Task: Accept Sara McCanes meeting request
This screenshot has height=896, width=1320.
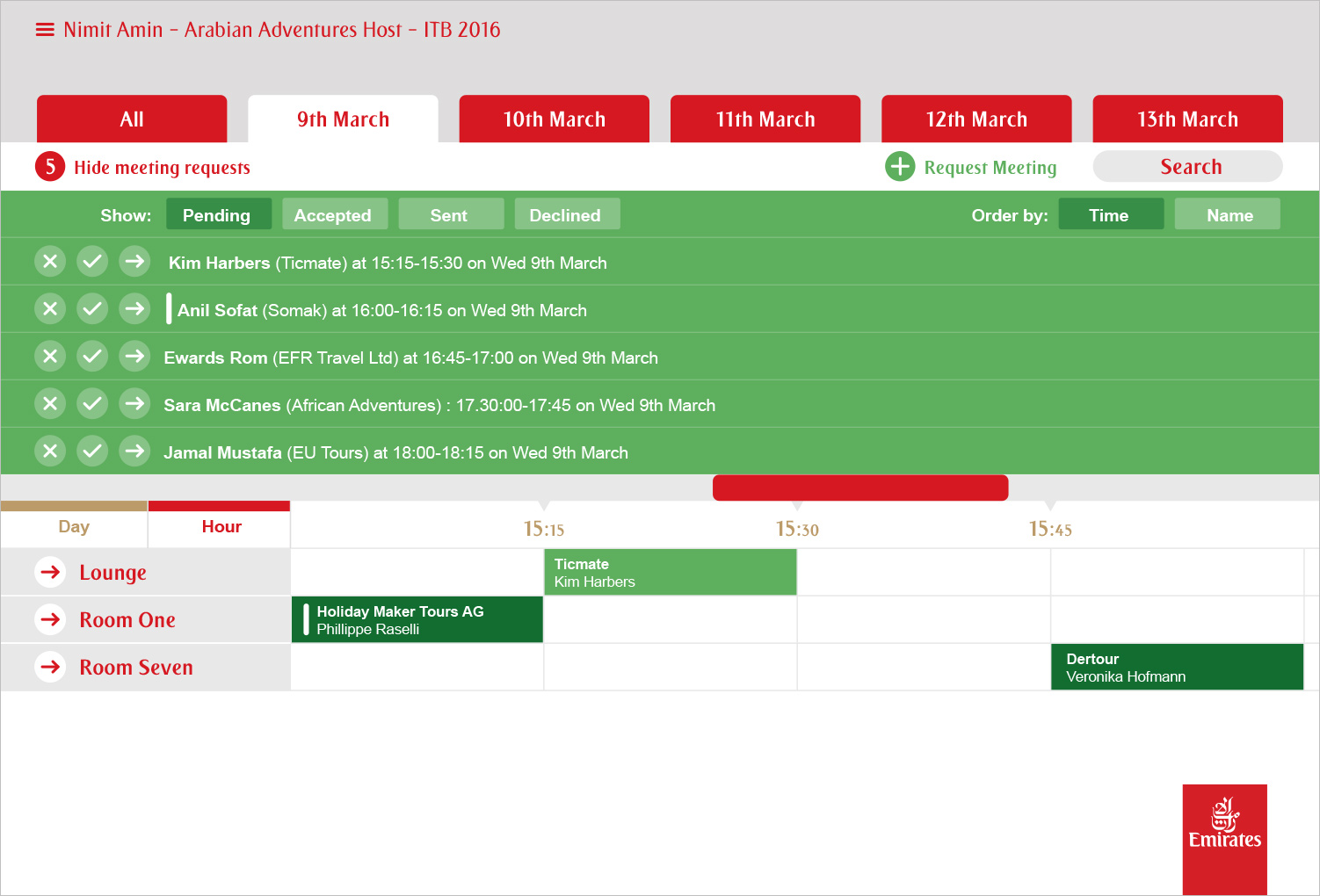Action: 92,404
